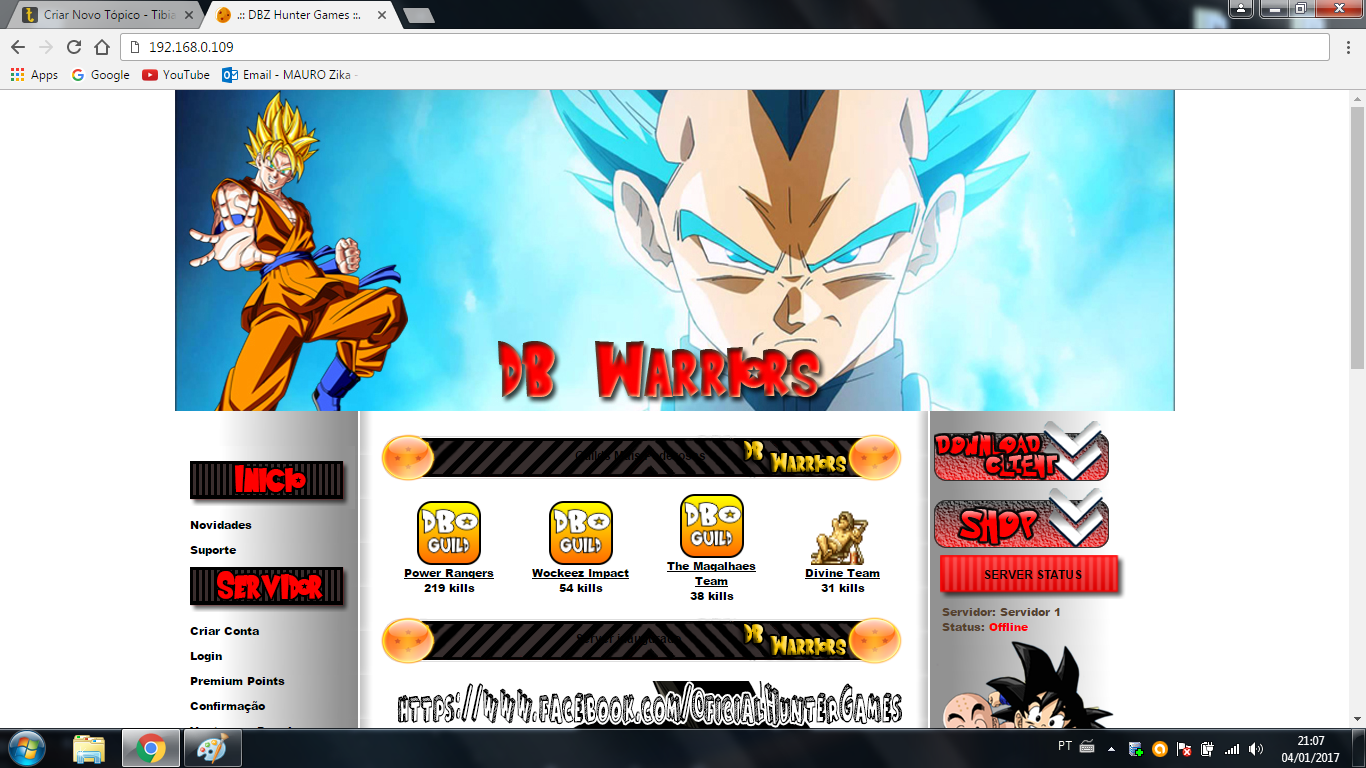Open the Google bookmark
The width and height of the screenshot is (1366, 768).
point(100,75)
